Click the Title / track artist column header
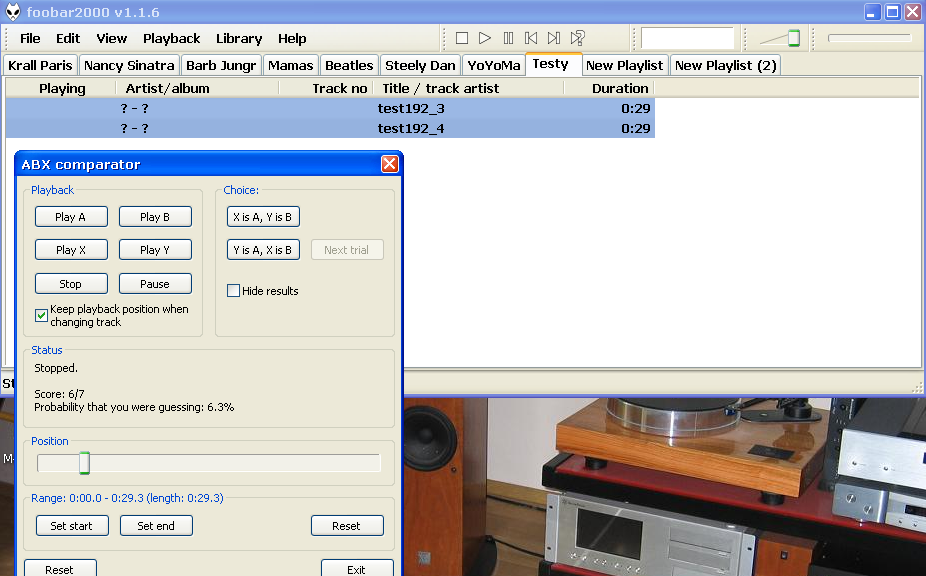 click(469, 89)
